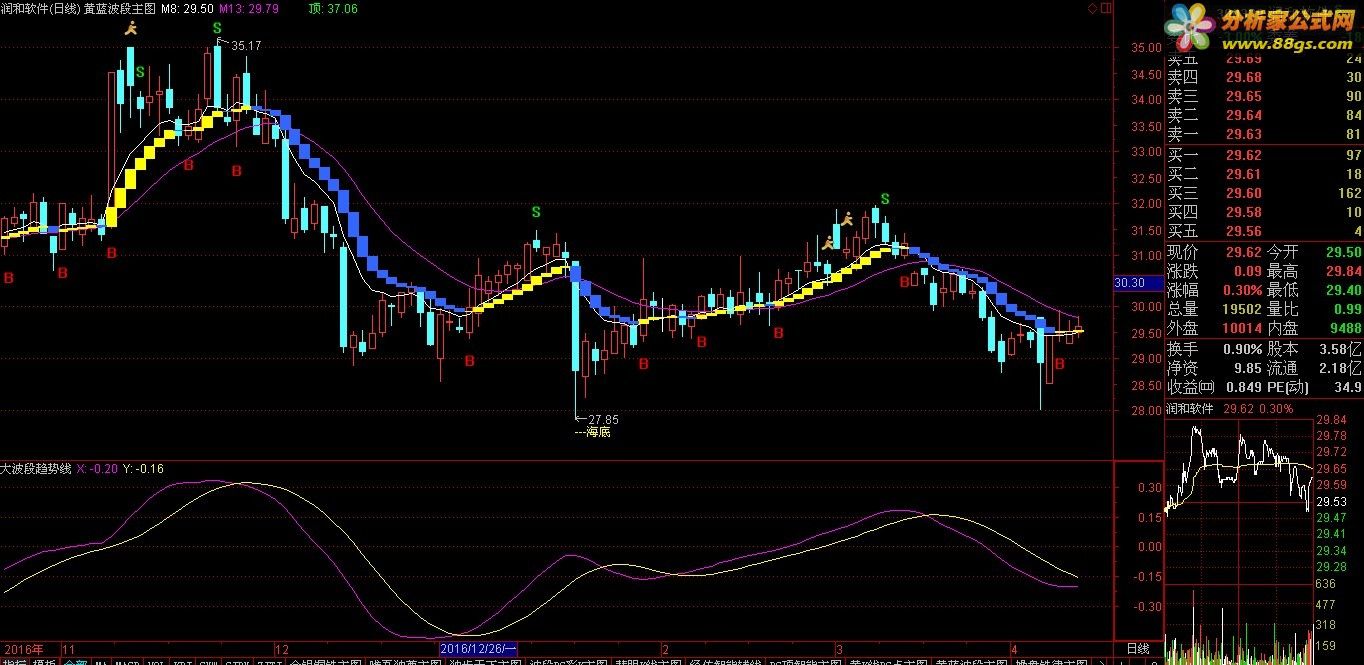
Task: Click the 流通 2.18亿 value
Action: (x=1340, y=369)
